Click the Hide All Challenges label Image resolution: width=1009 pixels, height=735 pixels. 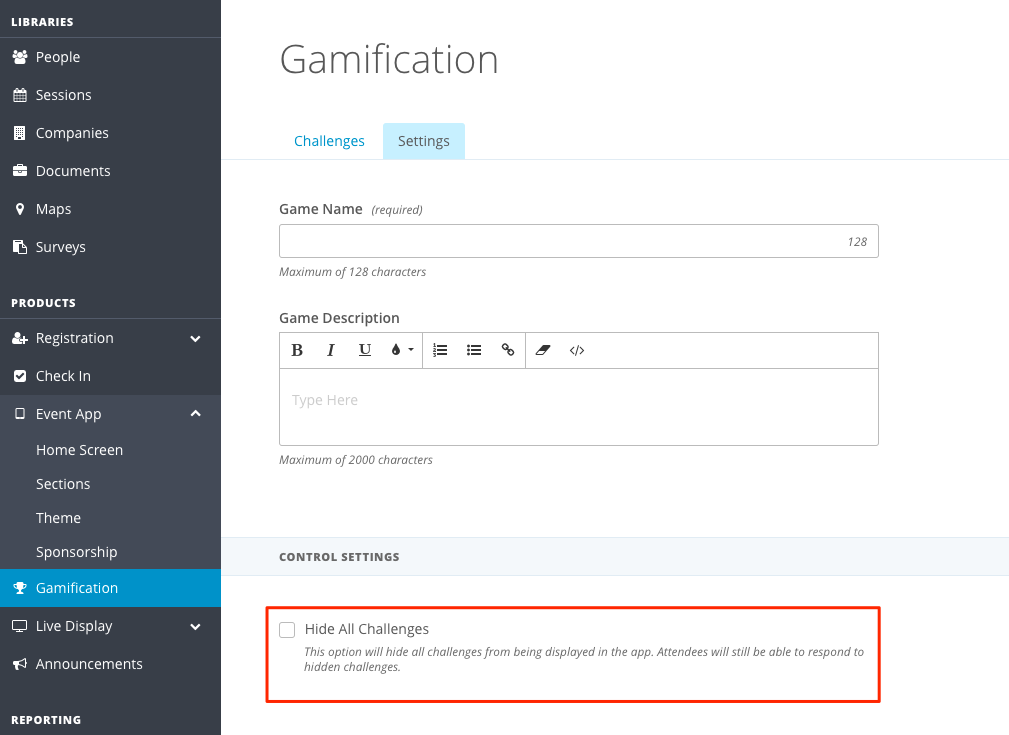coord(367,629)
